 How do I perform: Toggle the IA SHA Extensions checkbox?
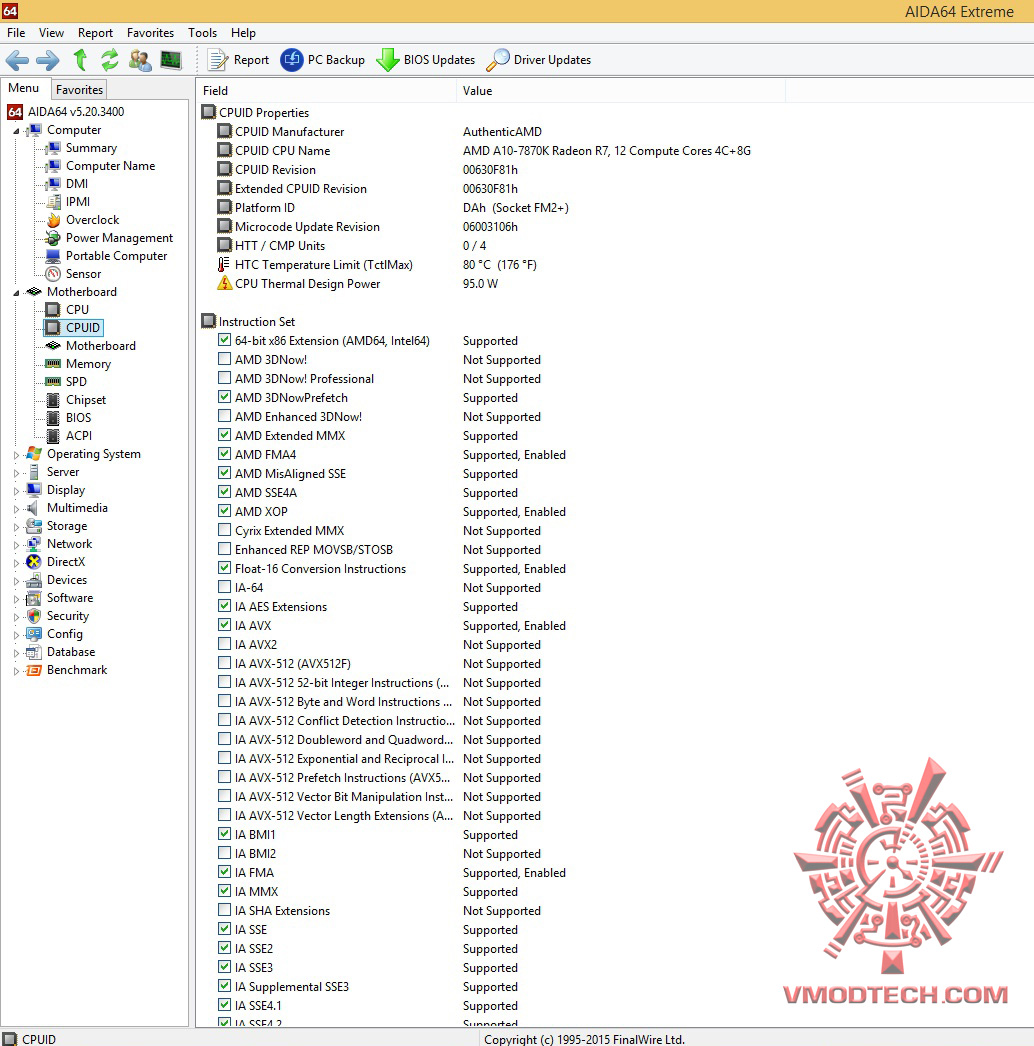coord(224,910)
